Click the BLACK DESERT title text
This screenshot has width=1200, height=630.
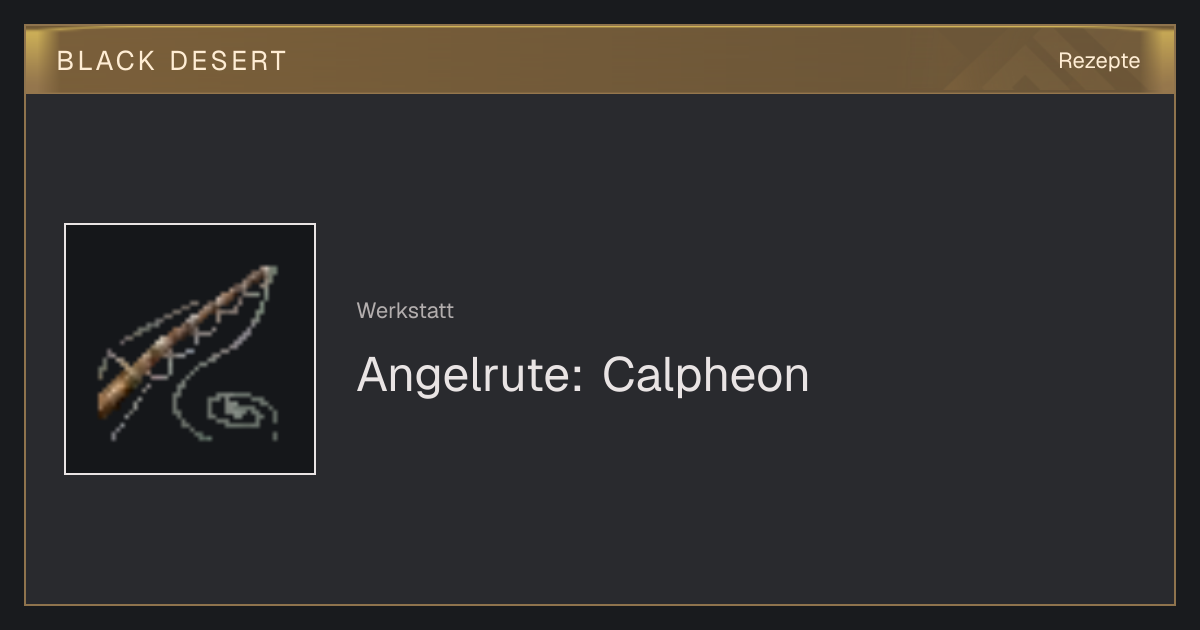pos(172,61)
